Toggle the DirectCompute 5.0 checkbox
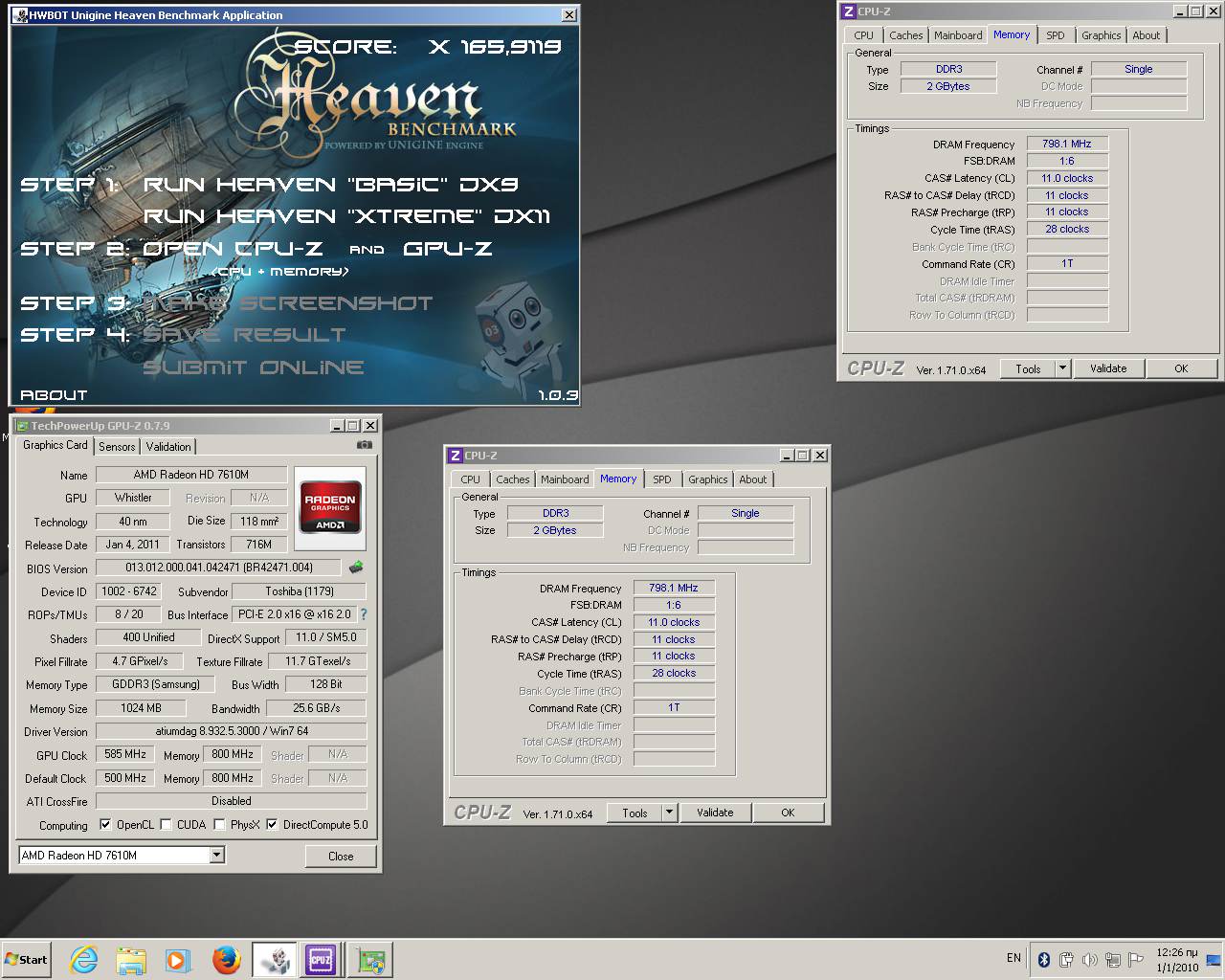This screenshot has width=1225, height=980. coord(272,824)
